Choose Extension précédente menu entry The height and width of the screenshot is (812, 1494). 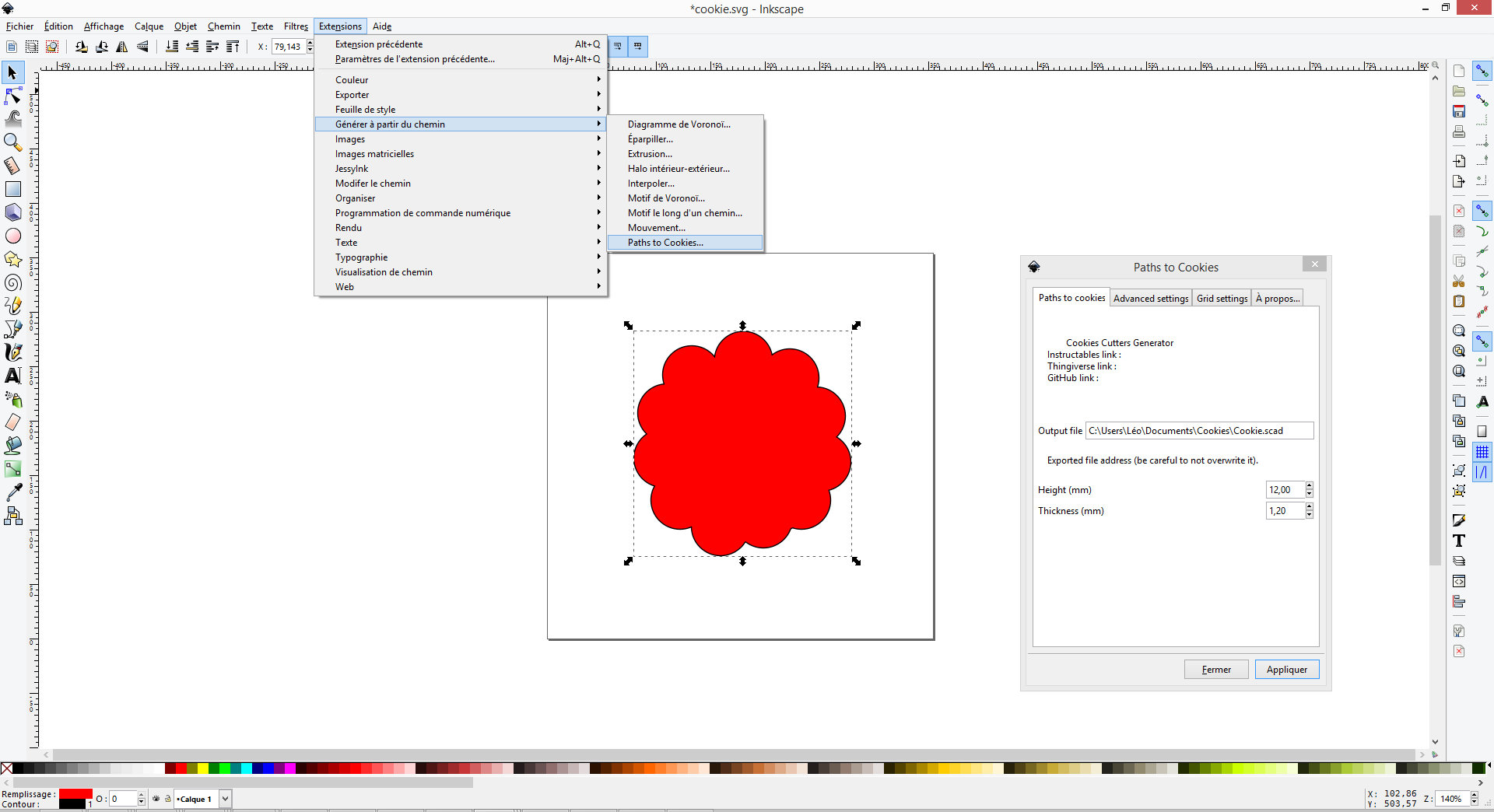click(461, 44)
